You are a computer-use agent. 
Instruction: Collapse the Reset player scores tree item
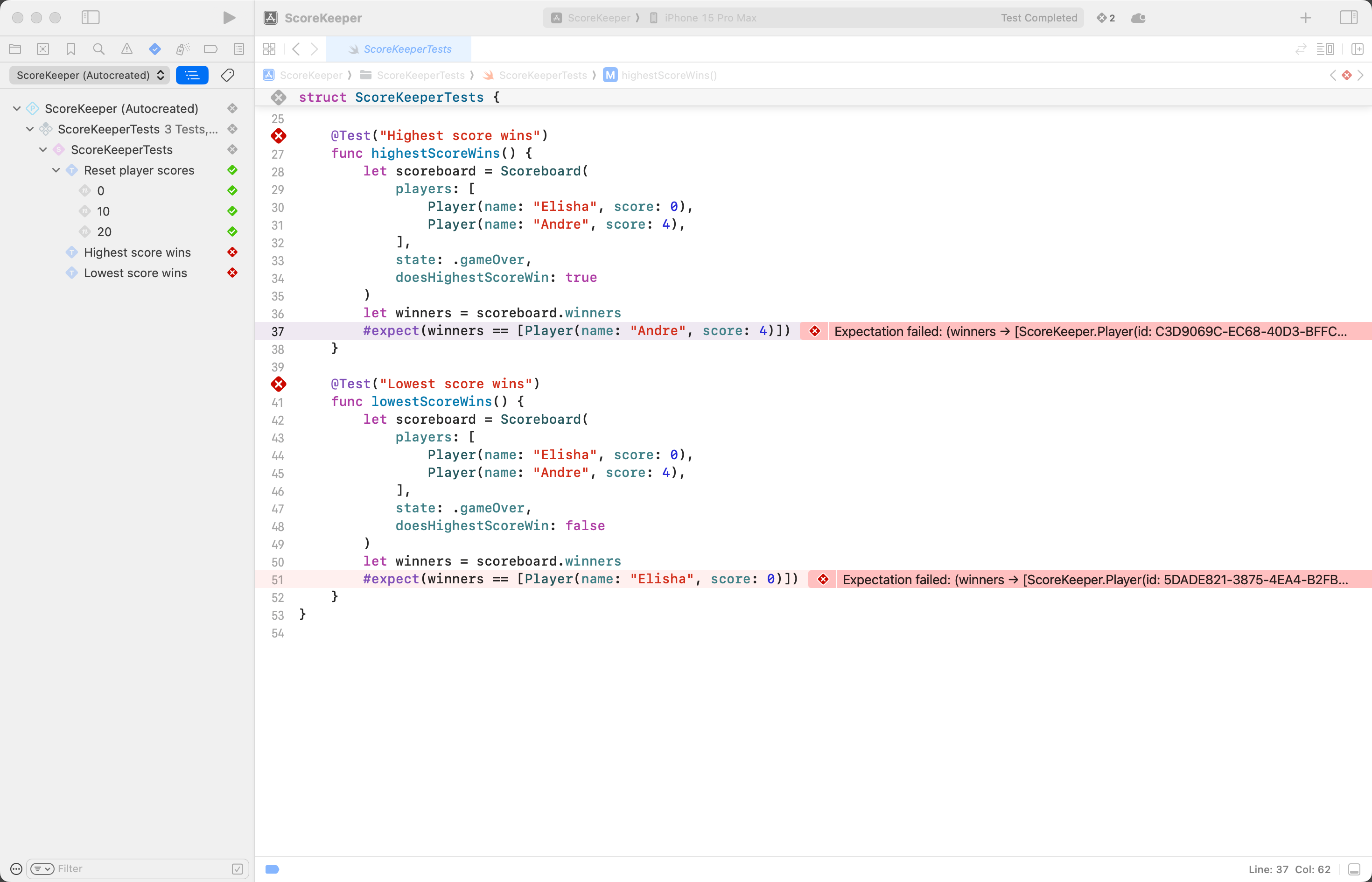[56, 170]
